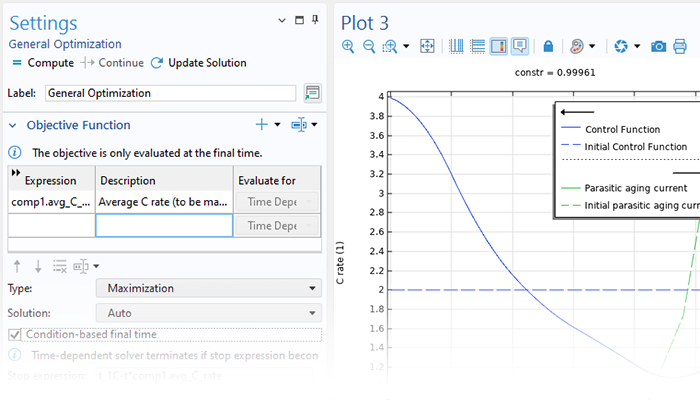This screenshot has height=400, width=700.
Task: Click the empty Expression cell in second row
Action: [51, 225]
